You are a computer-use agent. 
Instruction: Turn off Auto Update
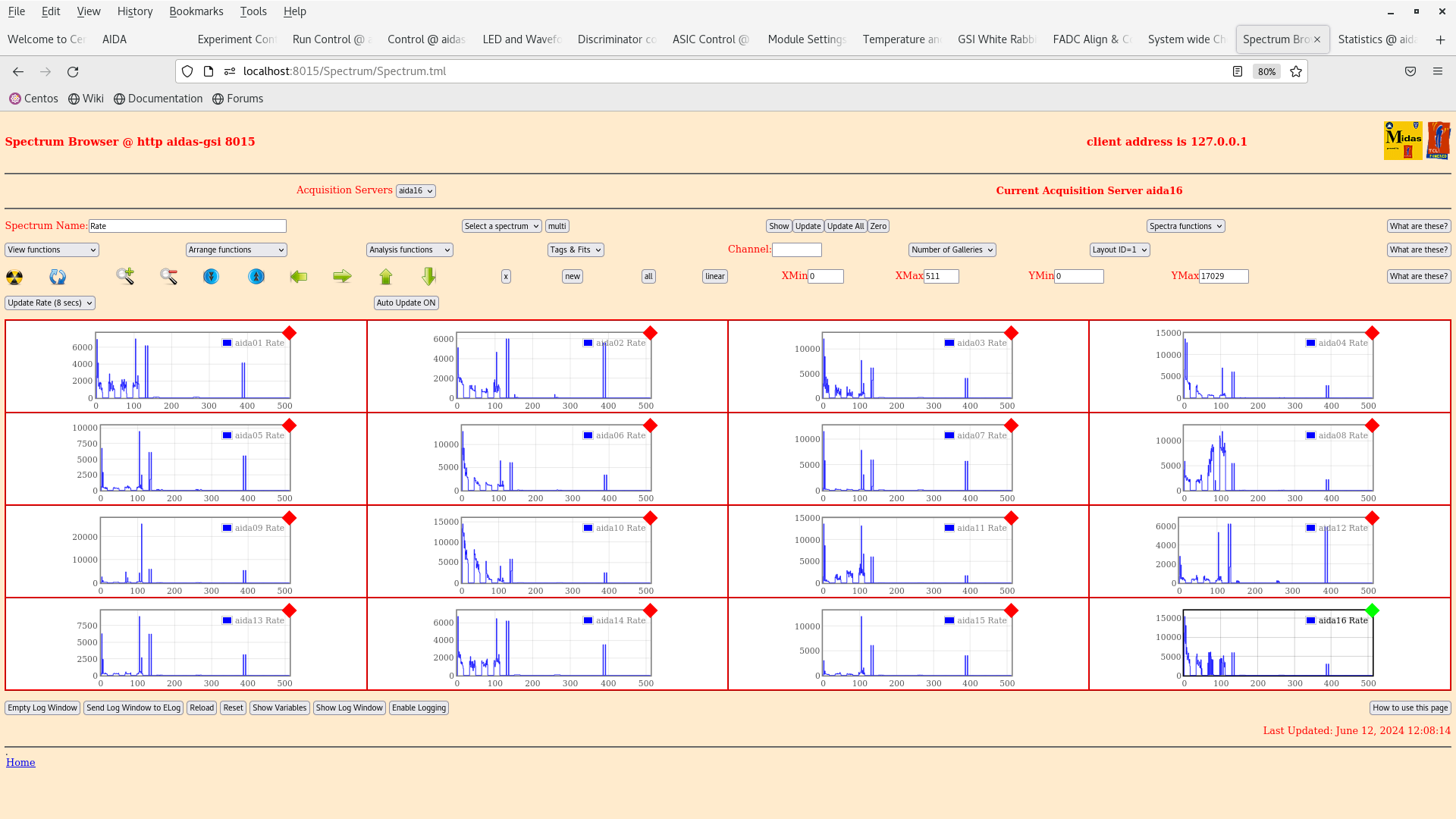tap(406, 303)
